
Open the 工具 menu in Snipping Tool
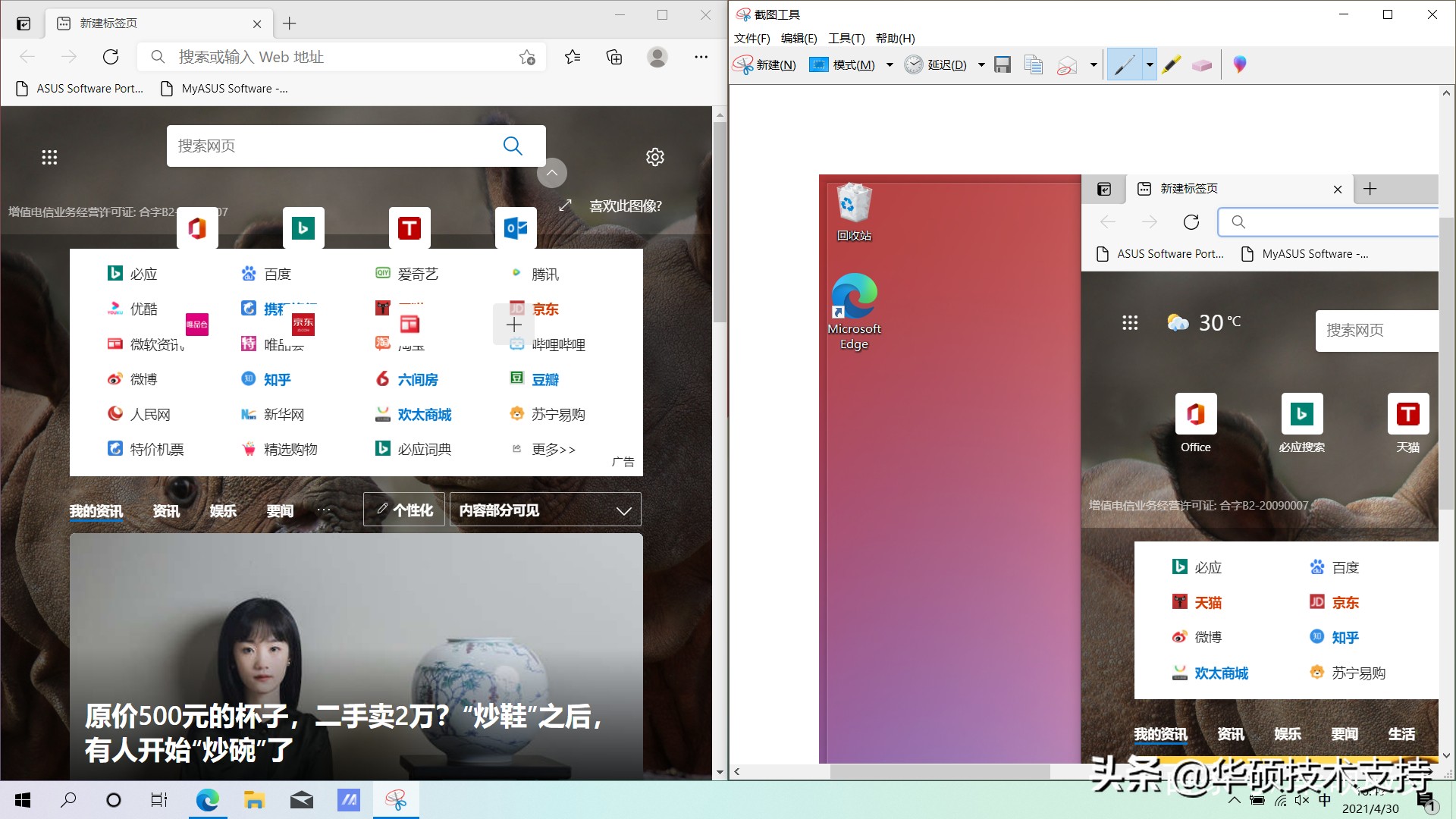[846, 38]
